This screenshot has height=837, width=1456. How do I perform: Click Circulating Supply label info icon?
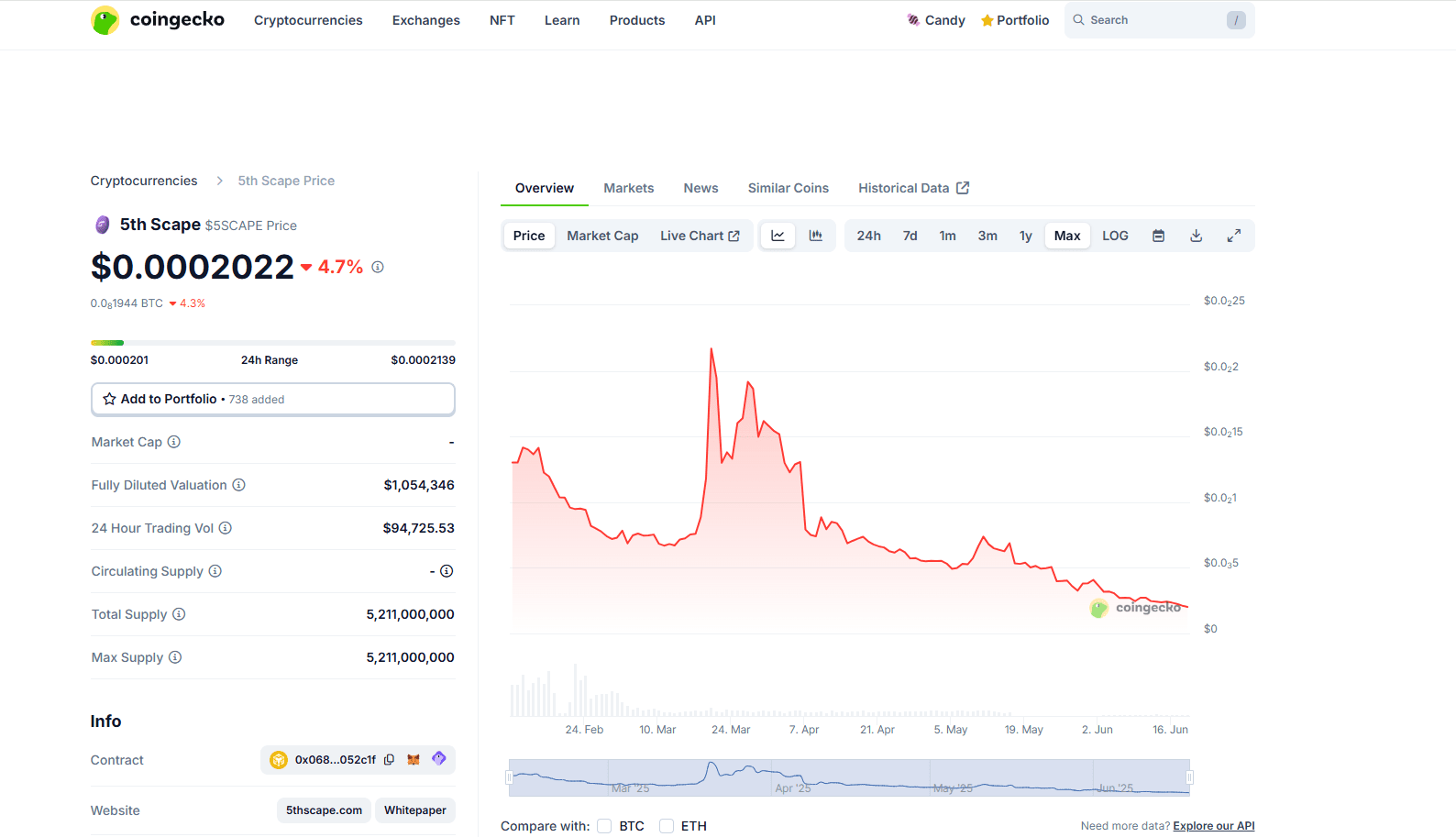coord(215,571)
